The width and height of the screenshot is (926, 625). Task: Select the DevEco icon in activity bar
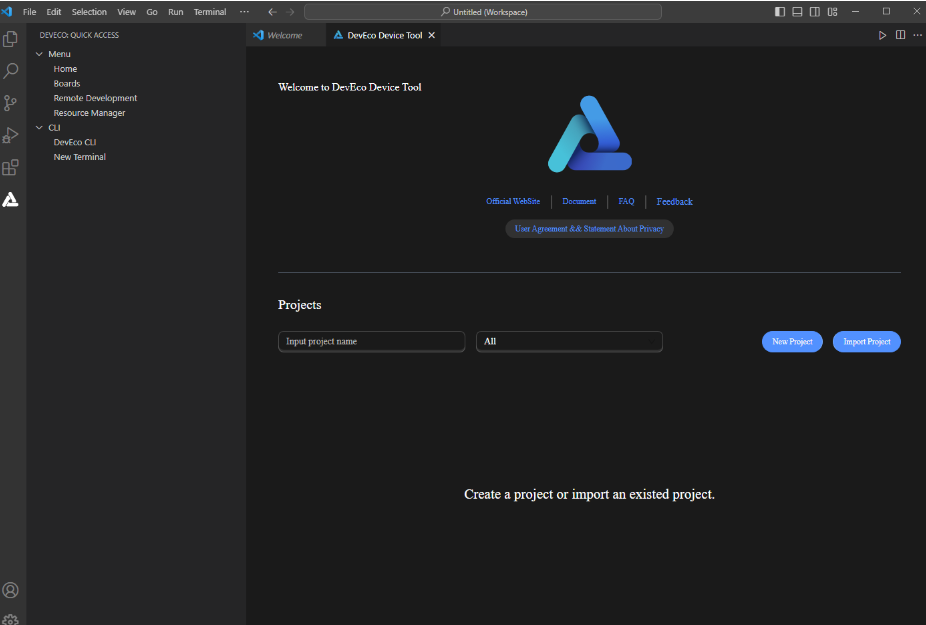point(11,200)
